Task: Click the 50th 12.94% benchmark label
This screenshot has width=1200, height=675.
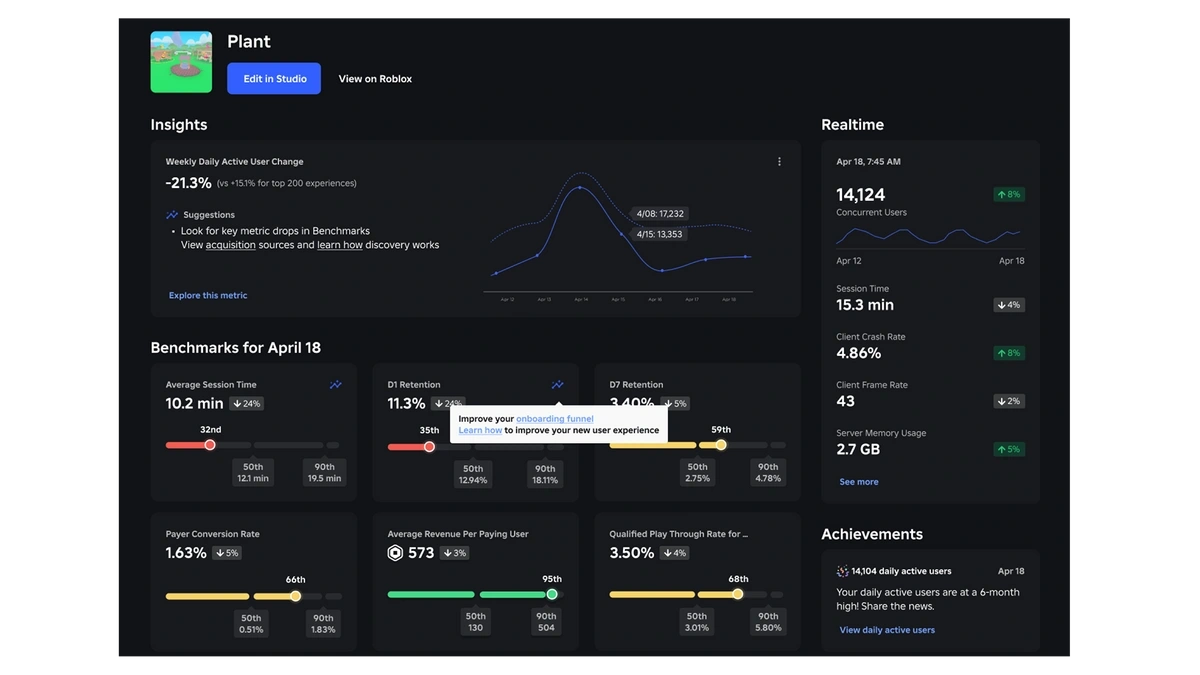Action: (473, 475)
